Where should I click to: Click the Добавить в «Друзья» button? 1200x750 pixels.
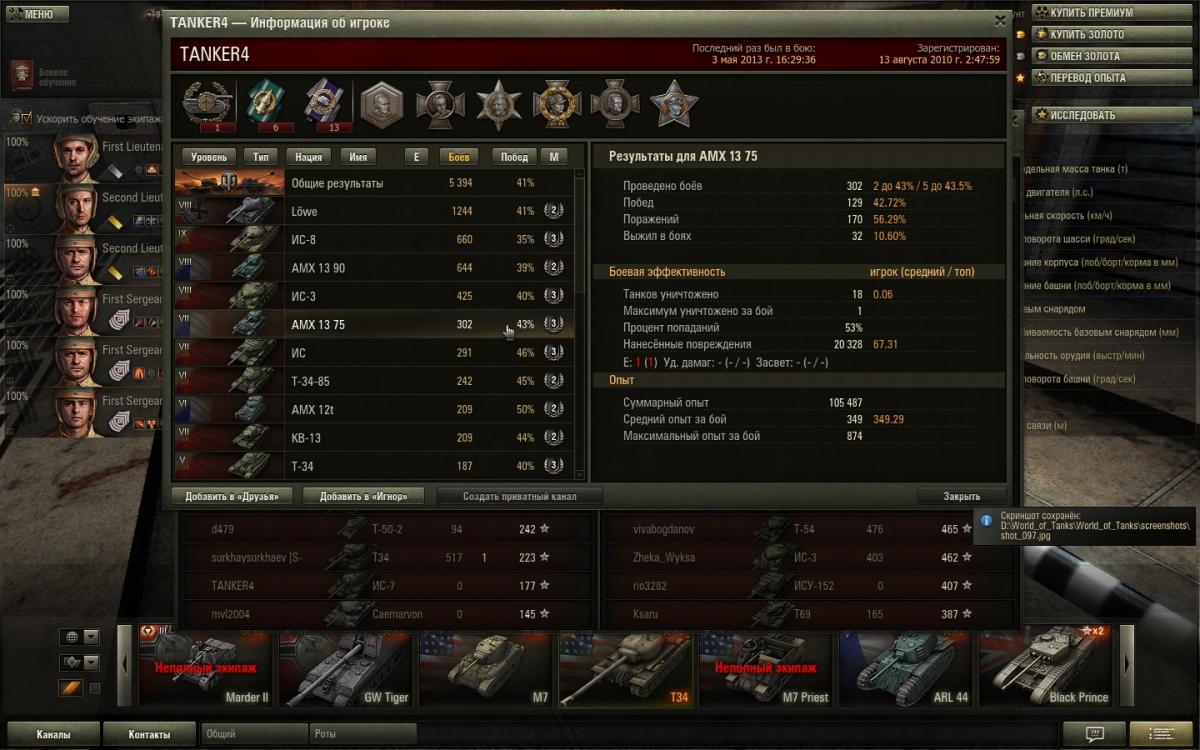[x=232, y=496]
